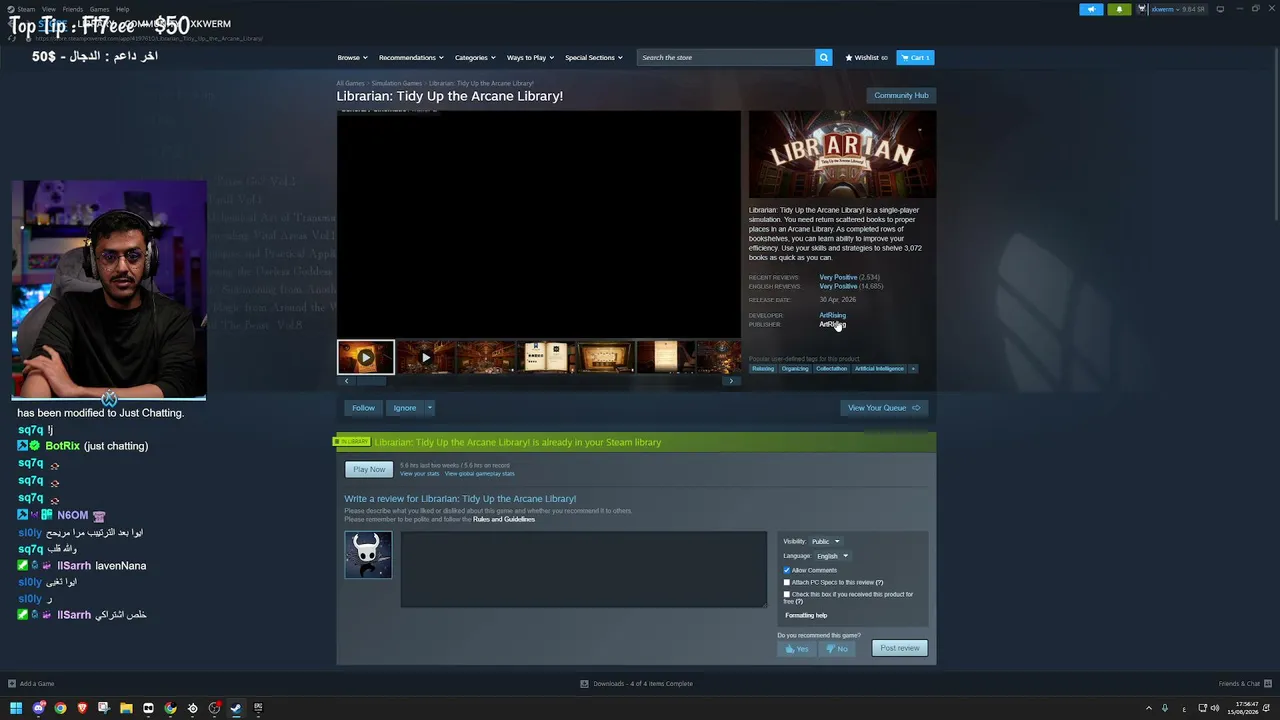Click View global gameplay stats link
The image size is (1280, 720).
tap(479, 474)
